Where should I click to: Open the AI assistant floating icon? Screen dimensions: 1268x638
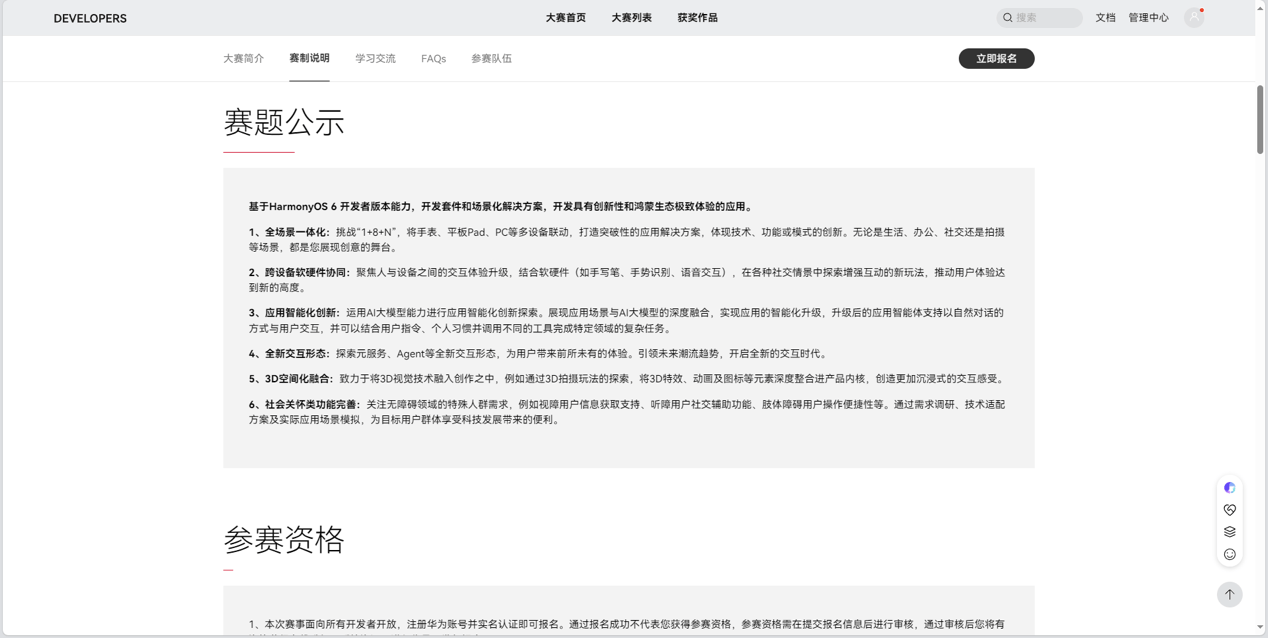1230,488
